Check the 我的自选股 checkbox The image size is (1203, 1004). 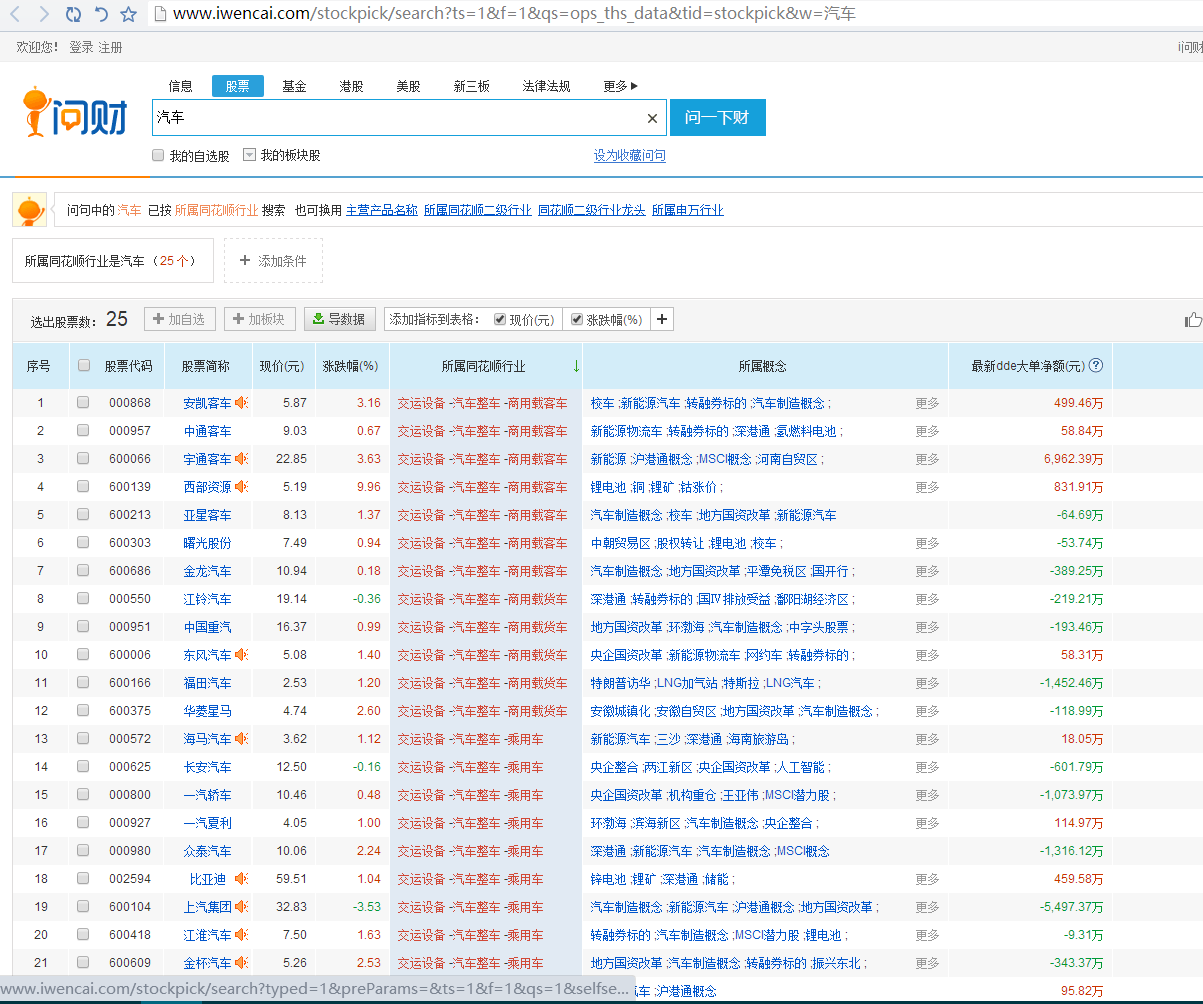[158, 155]
